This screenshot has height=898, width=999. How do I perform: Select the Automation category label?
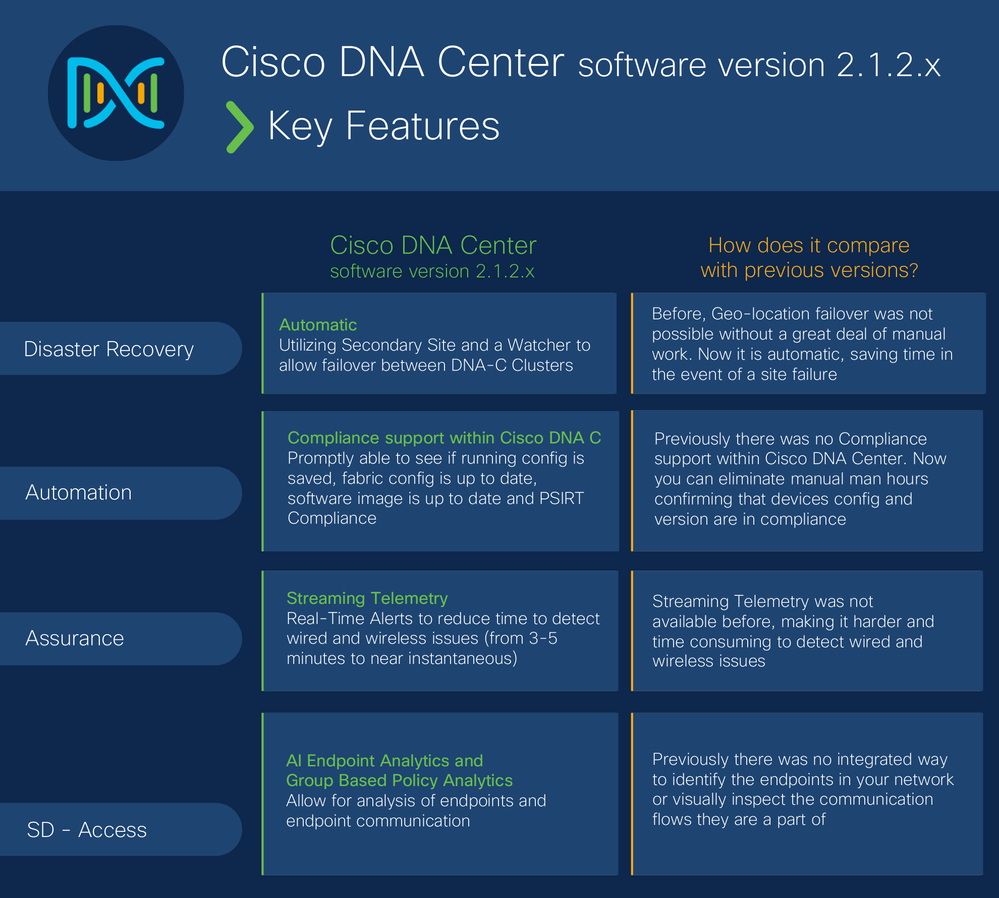(78, 493)
